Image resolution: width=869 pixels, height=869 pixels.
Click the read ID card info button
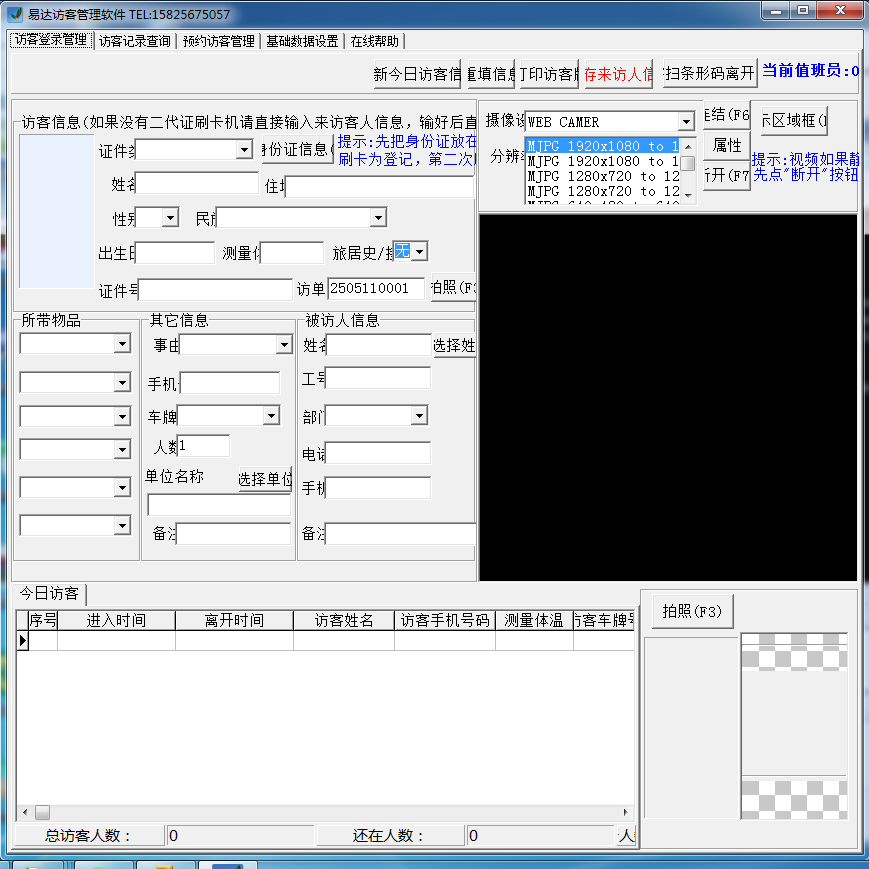[x=298, y=149]
